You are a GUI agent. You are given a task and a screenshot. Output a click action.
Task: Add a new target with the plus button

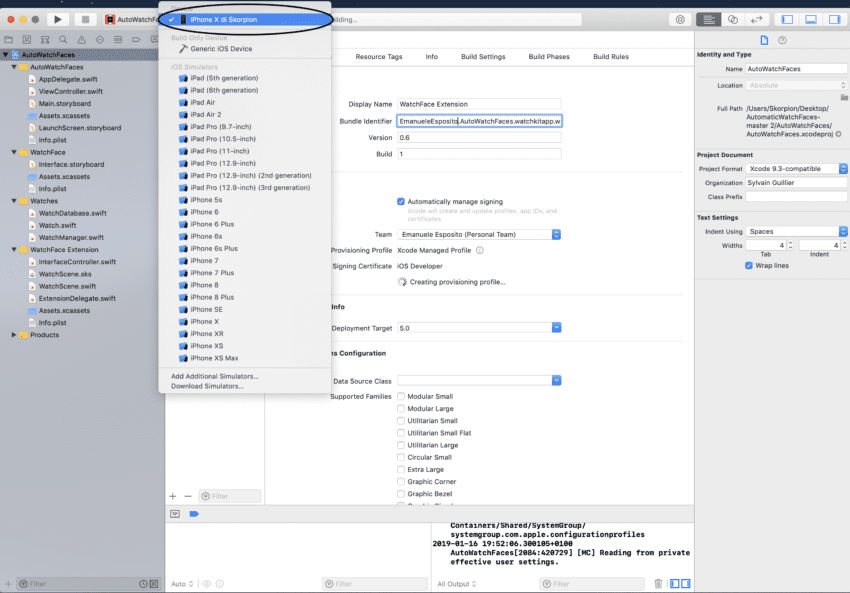point(172,496)
